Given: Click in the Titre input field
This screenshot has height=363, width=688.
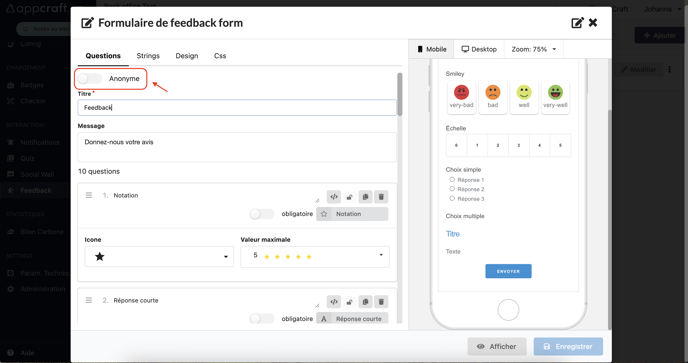Looking at the screenshot, I should 237,108.
